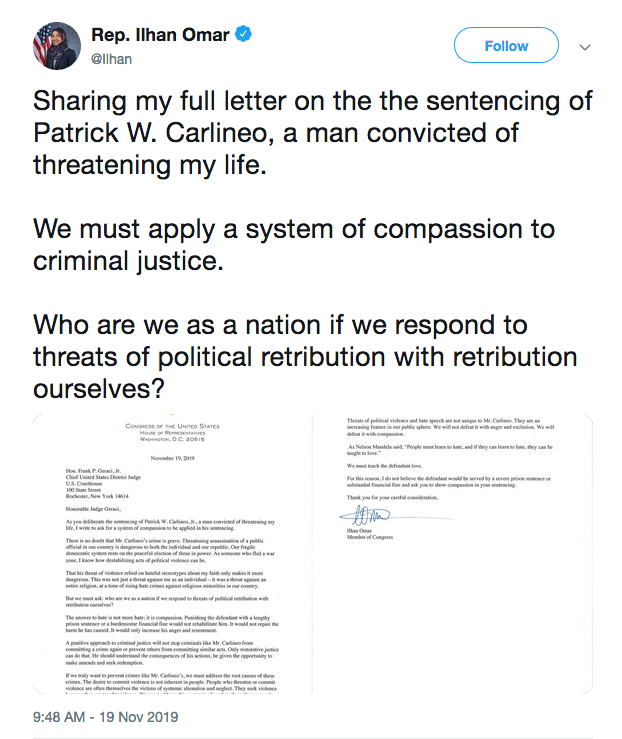Click the Hon. Frank P. Geraci address block
622x739 pixels.
(103, 483)
